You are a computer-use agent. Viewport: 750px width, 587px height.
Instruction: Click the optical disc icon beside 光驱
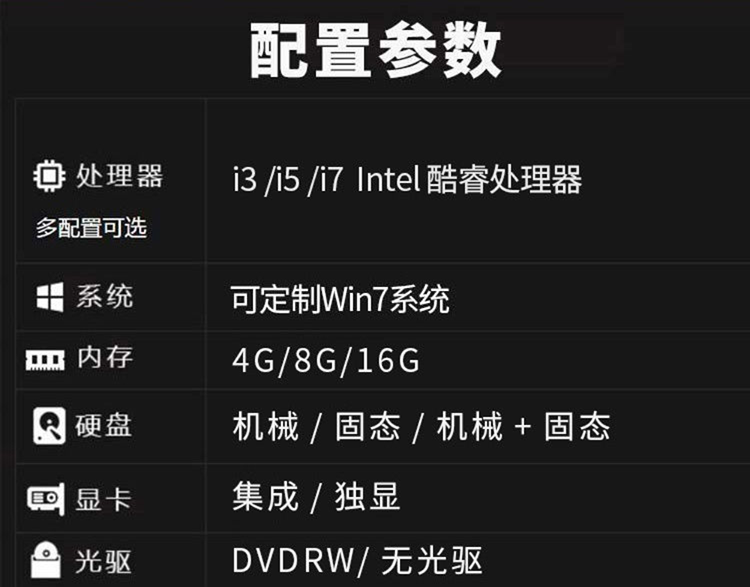[46, 559]
